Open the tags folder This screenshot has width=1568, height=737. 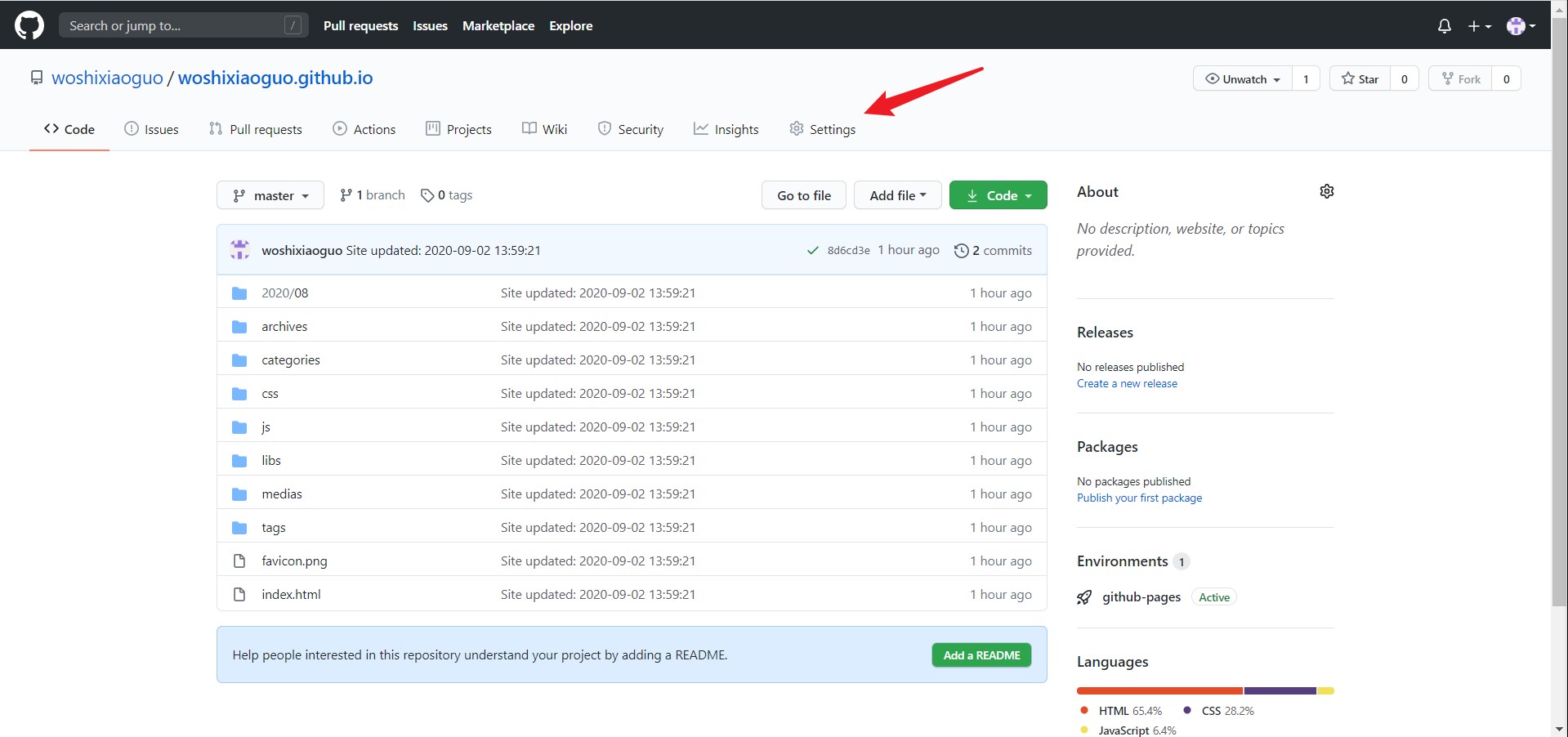click(x=274, y=527)
